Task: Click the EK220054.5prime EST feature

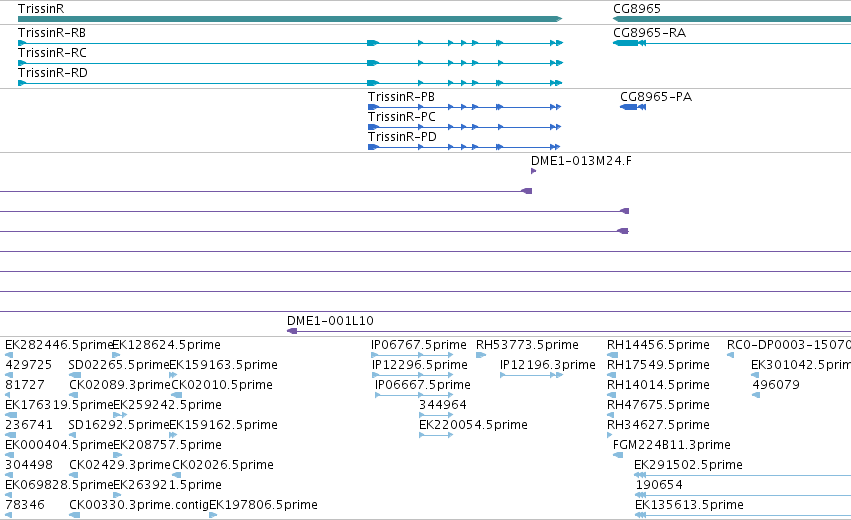Action: click(x=436, y=435)
